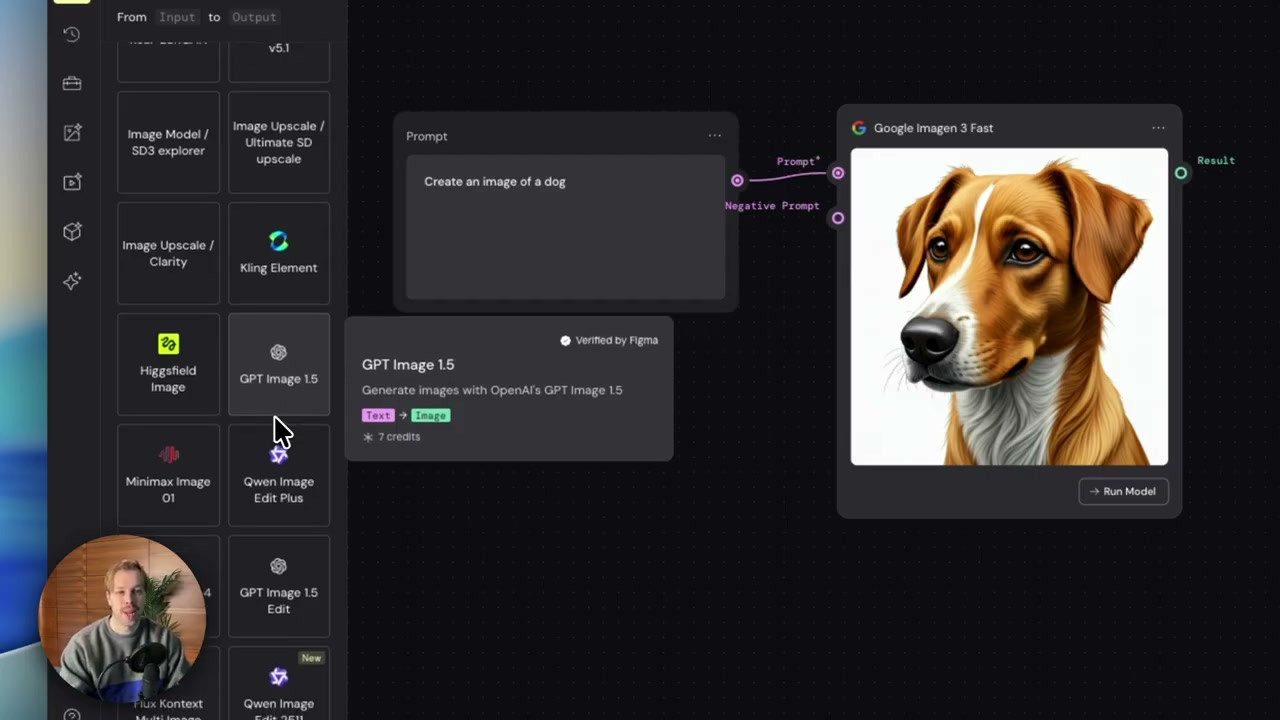Click the Prompt node title
The image size is (1280, 720).
click(427, 136)
